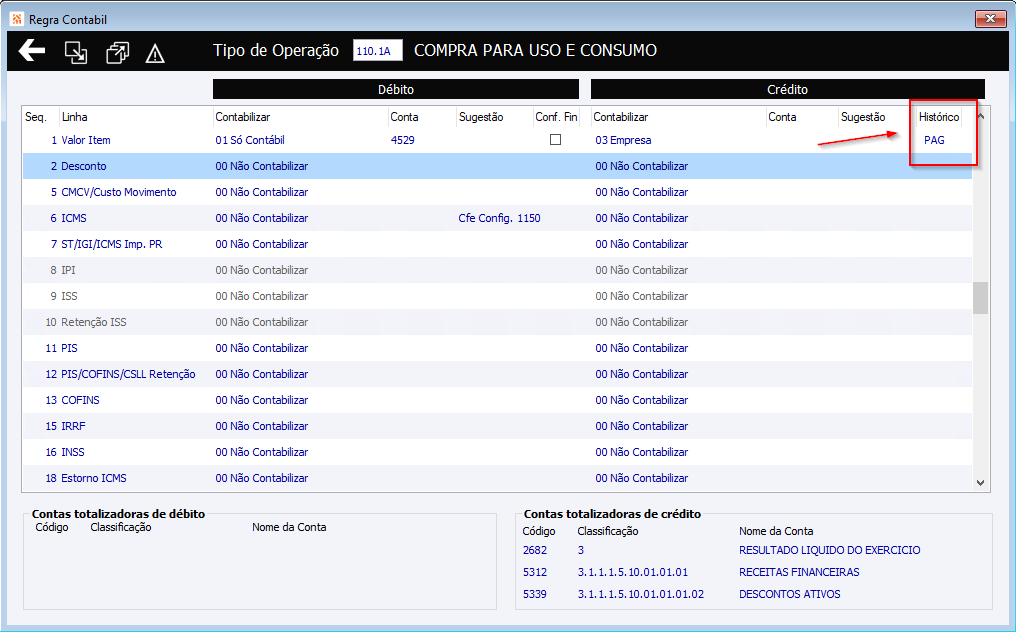1016x632 pixels.
Task: Click the copy rule icon in the toolbar
Action: (117, 53)
